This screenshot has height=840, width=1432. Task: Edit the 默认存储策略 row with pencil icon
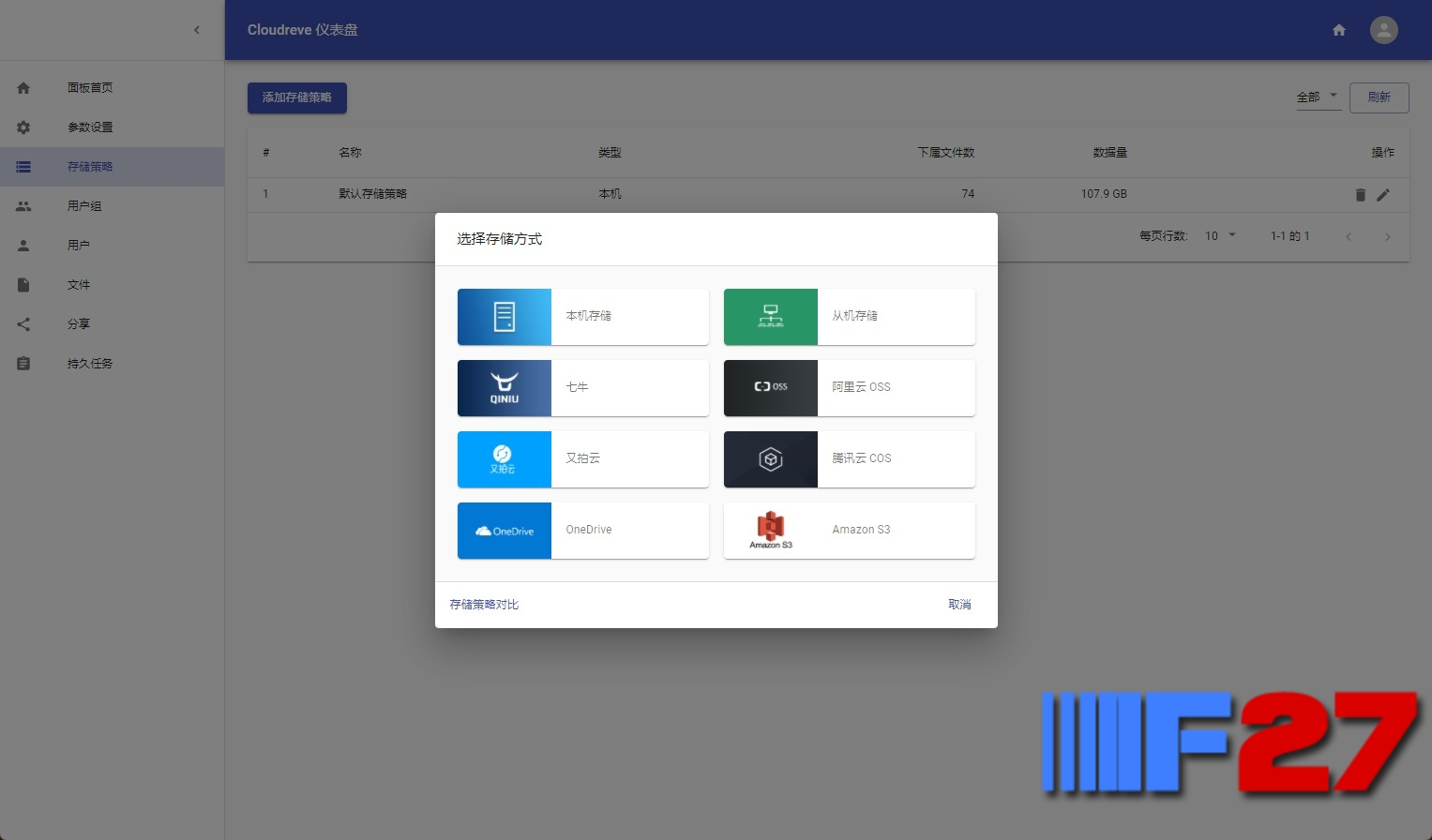point(1383,195)
